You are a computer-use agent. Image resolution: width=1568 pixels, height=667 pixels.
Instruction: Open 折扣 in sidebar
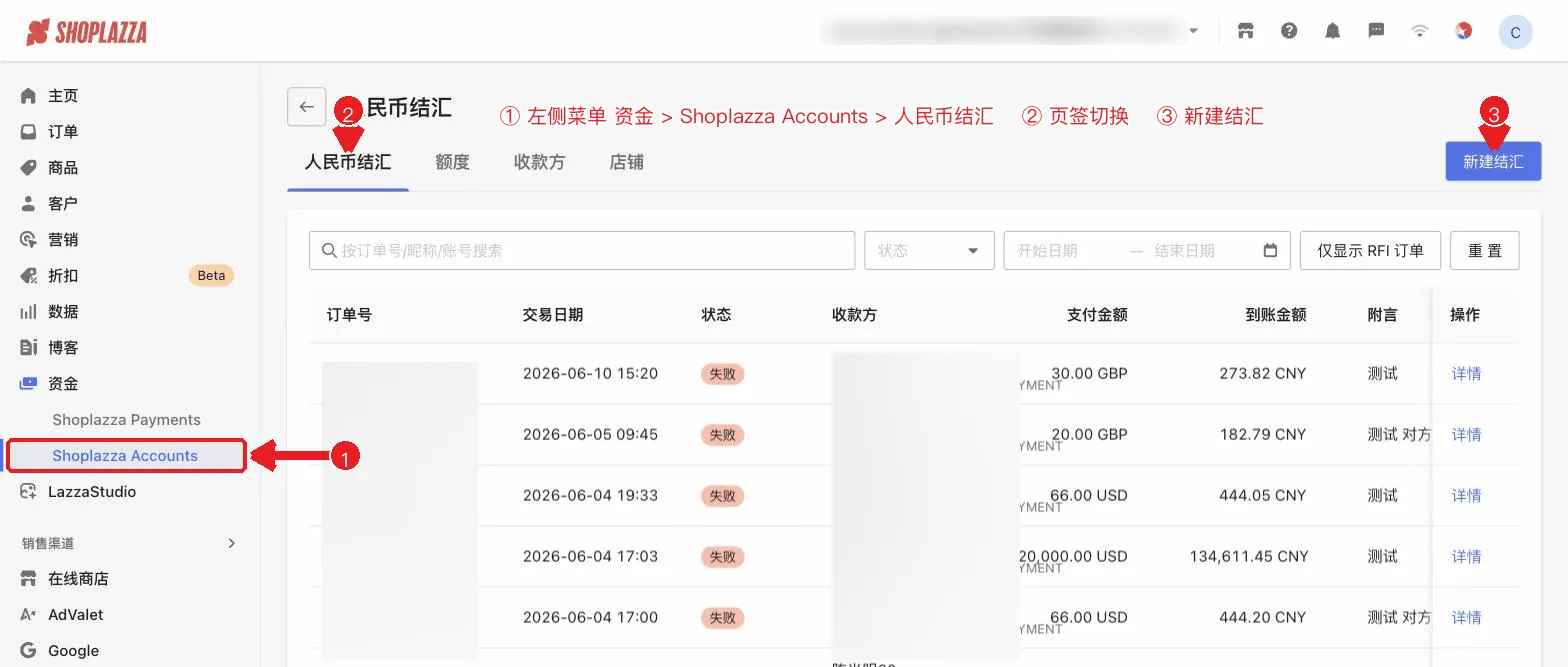[63, 276]
